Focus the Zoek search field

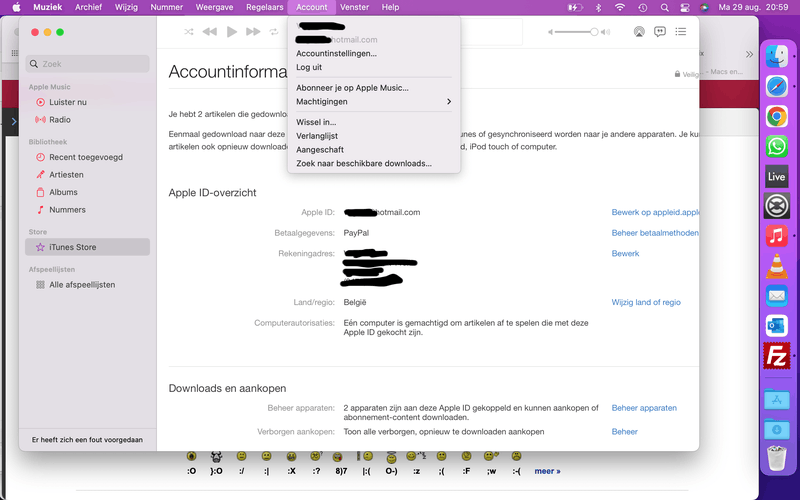tap(87, 64)
